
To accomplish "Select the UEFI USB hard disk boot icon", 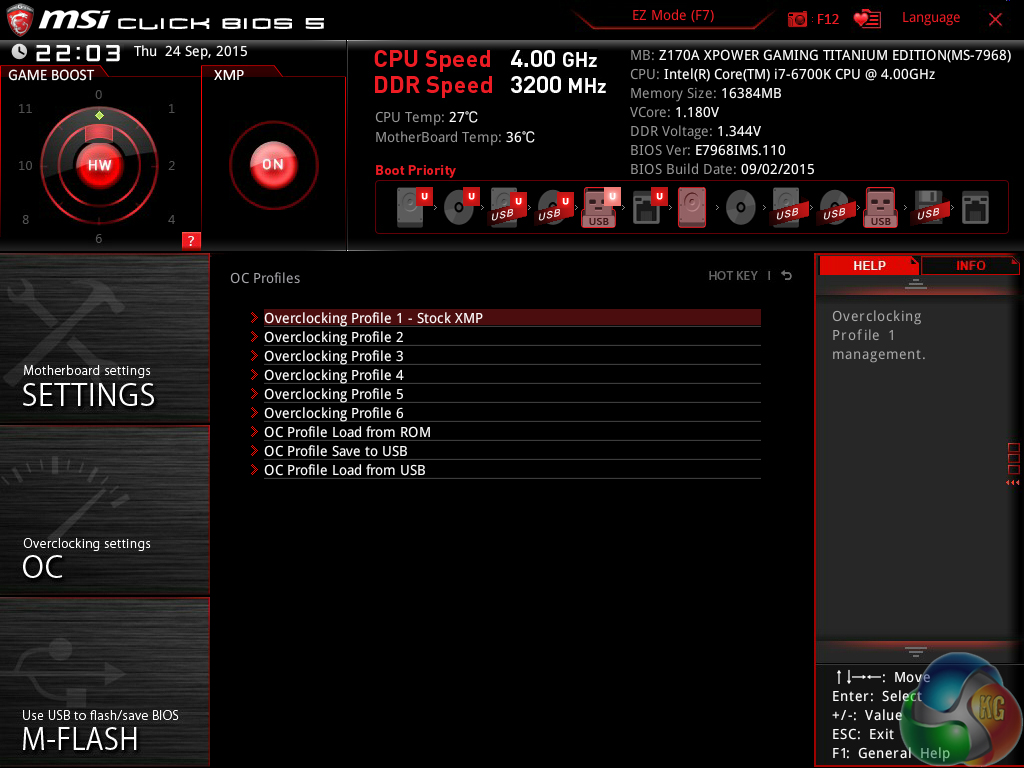I will pos(507,207).
